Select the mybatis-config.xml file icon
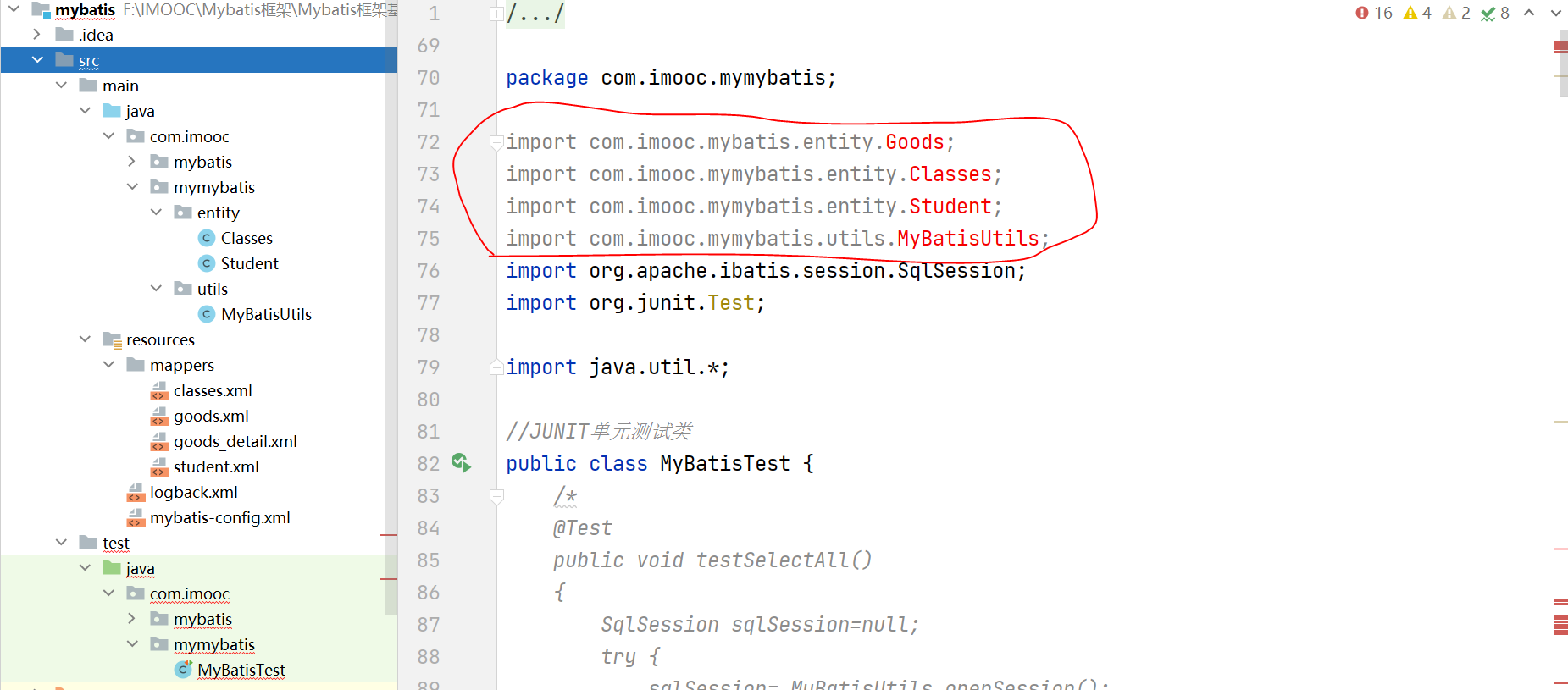 136,518
